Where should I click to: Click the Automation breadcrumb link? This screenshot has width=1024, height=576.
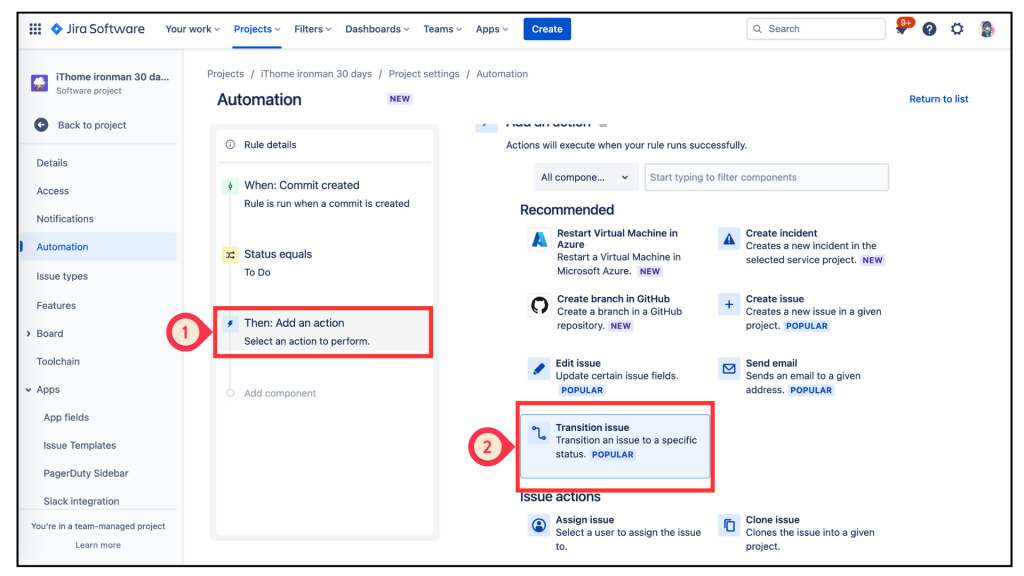(x=502, y=74)
